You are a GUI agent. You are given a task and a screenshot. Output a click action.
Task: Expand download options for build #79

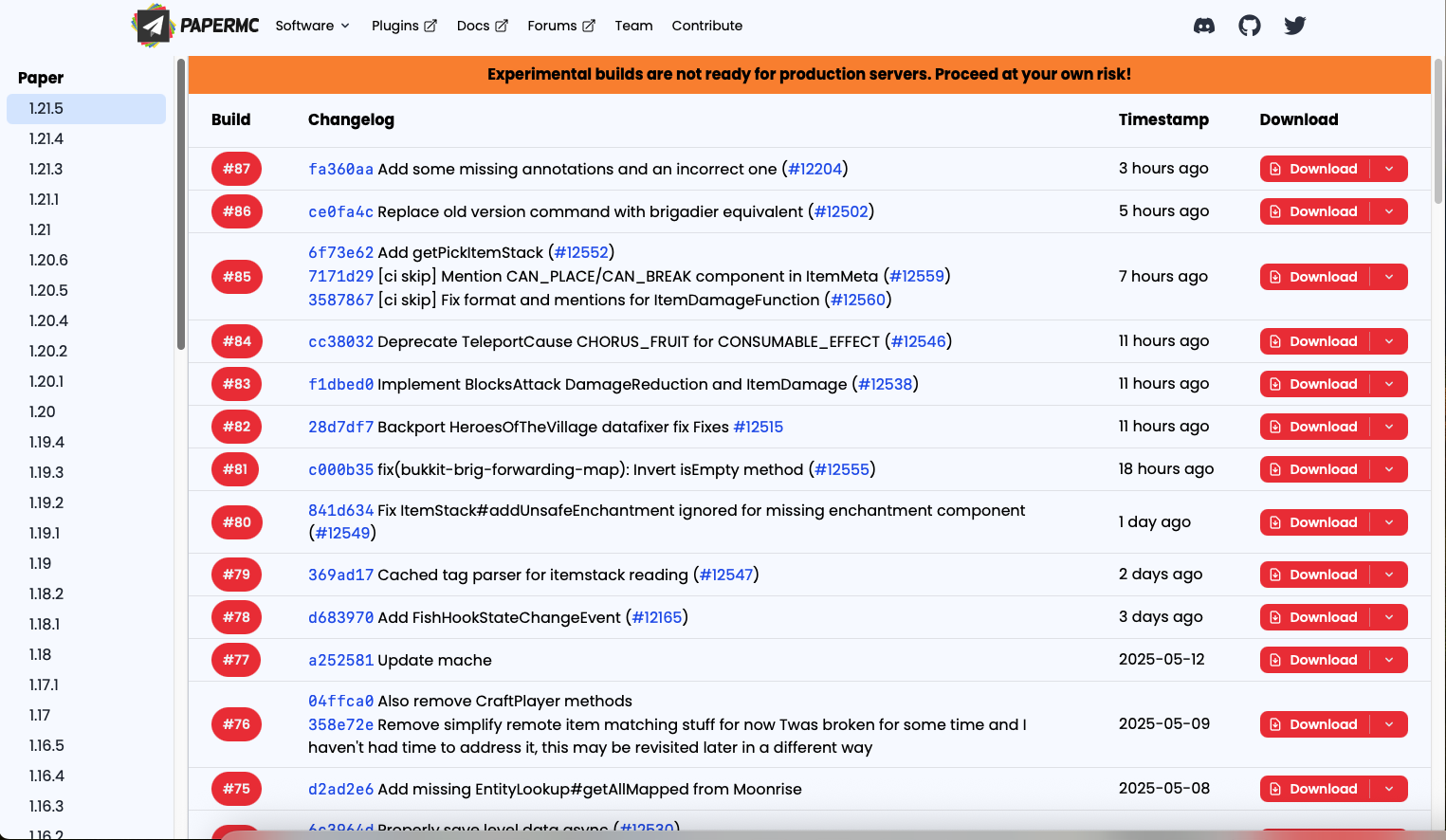tap(1389, 575)
